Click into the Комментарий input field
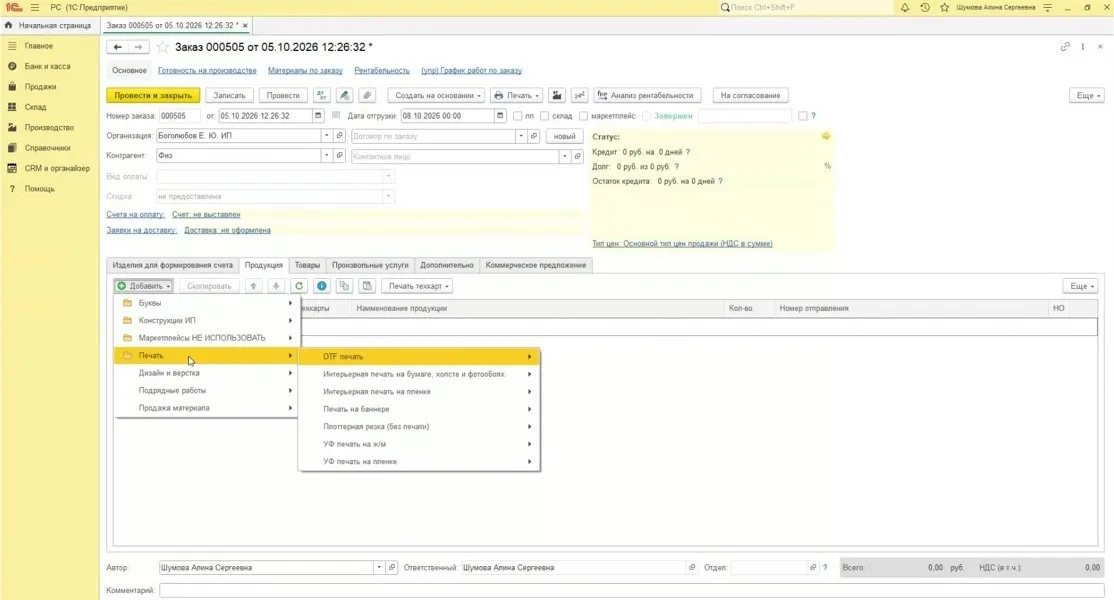 click(x=632, y=590)
